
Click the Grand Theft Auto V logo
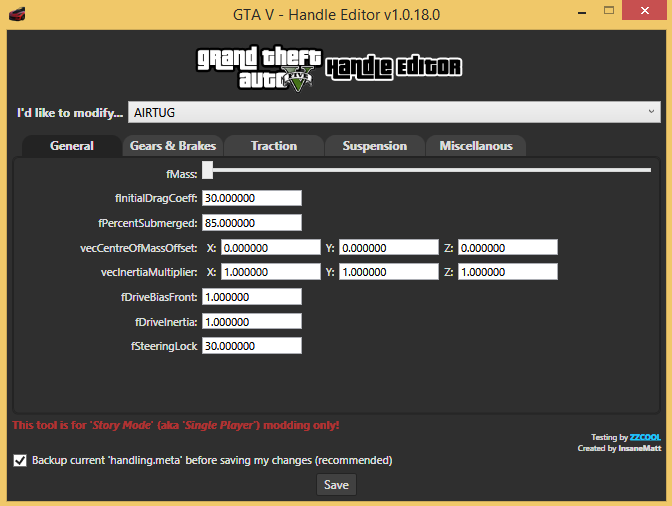click(x=259, y=69)
